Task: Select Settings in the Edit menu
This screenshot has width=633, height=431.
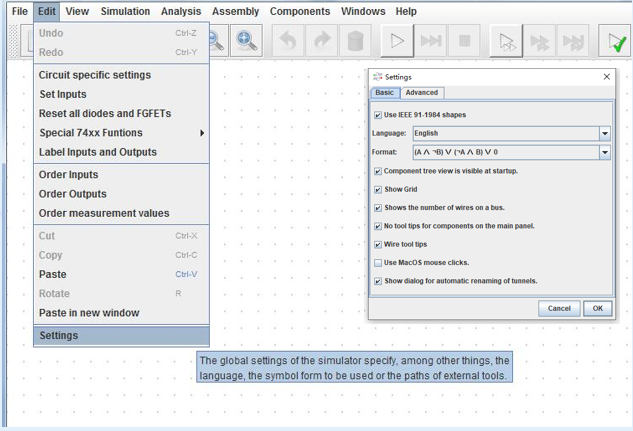Action: [x=121, y=336]
